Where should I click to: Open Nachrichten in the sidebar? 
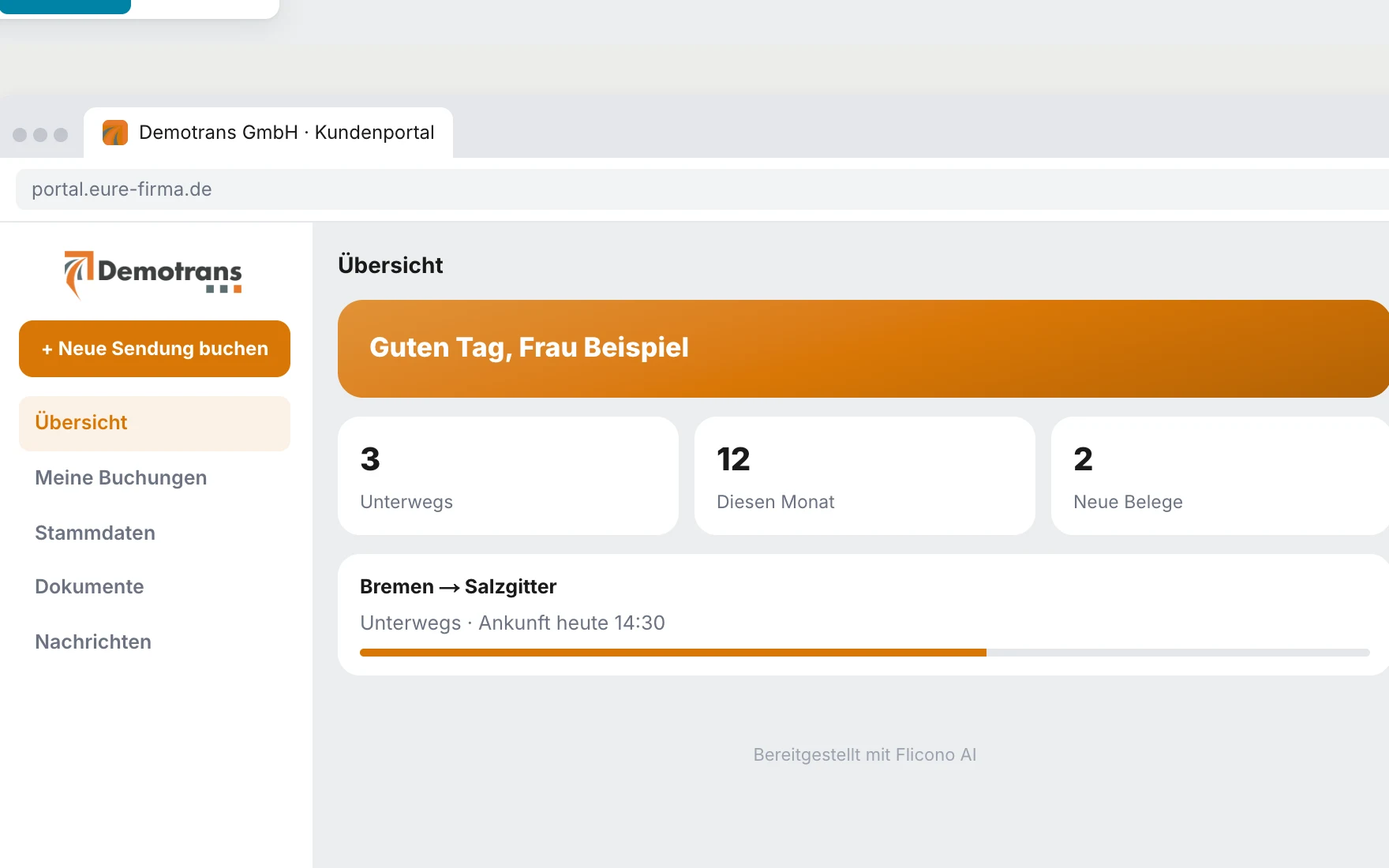[x=93, y=642]
